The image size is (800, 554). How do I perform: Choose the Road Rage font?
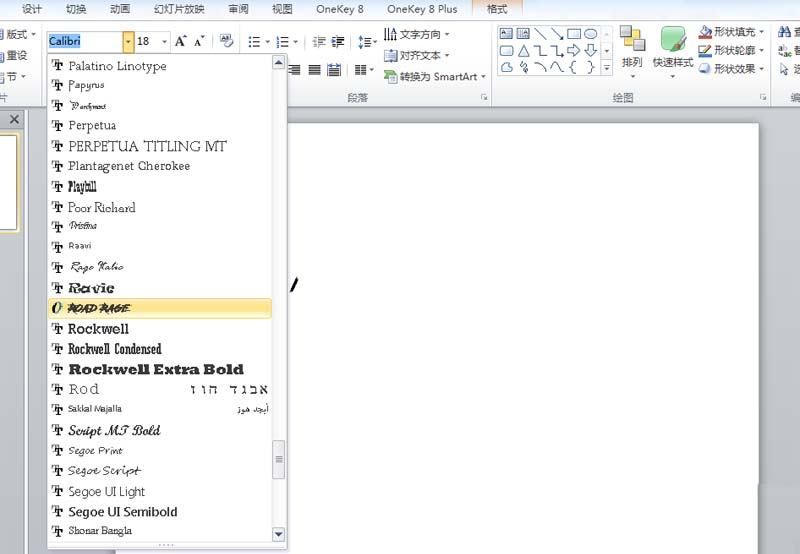tap(160, 308)
